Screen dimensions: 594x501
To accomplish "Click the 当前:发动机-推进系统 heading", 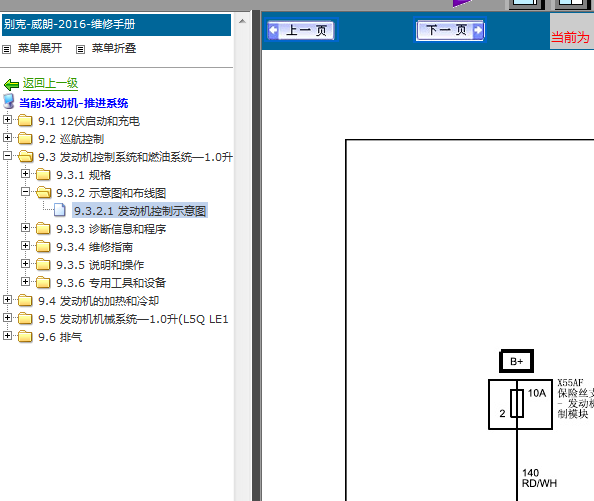I will point(74,103).
